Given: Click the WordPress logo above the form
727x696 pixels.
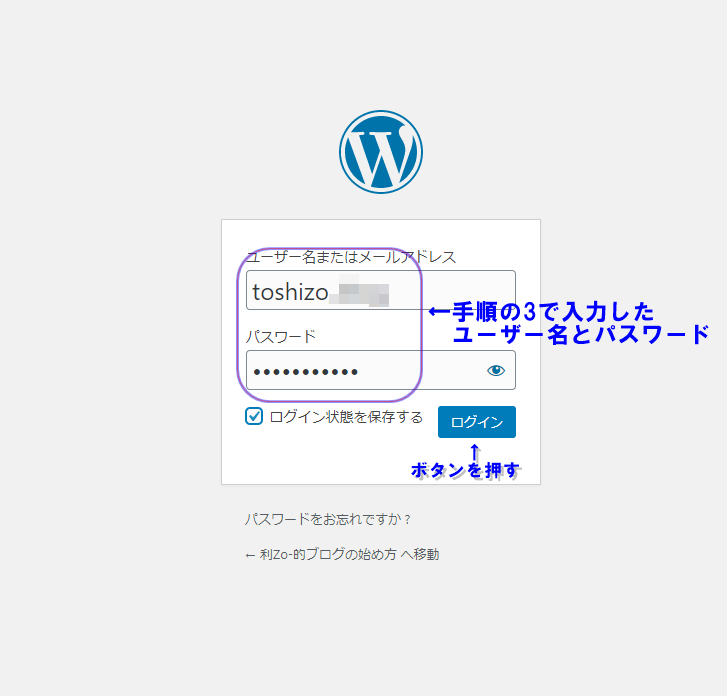Looking at the screenshot, I should coord(380,152).
